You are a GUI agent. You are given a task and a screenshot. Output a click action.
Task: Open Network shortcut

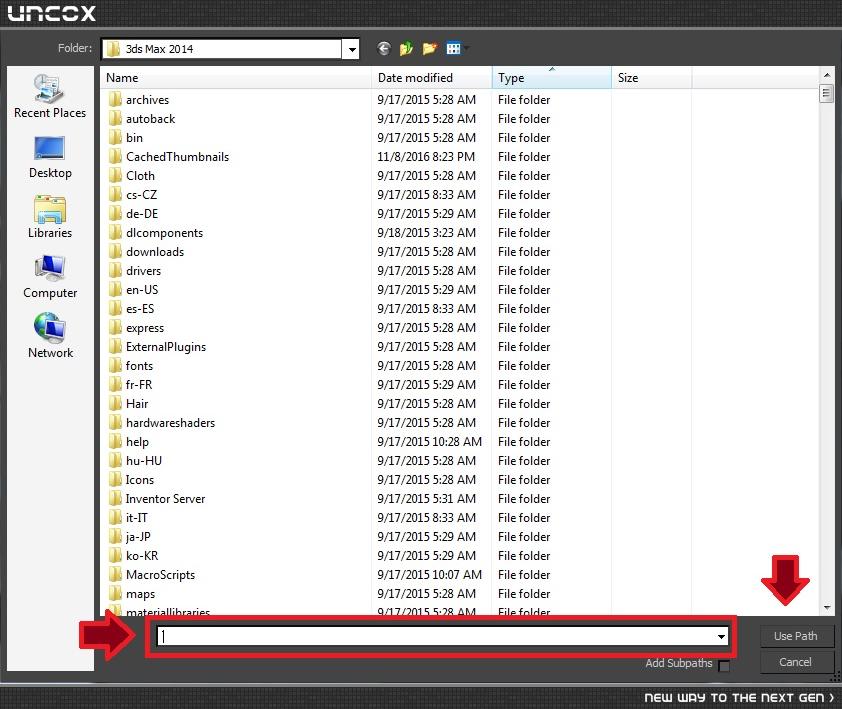[50, 337]
